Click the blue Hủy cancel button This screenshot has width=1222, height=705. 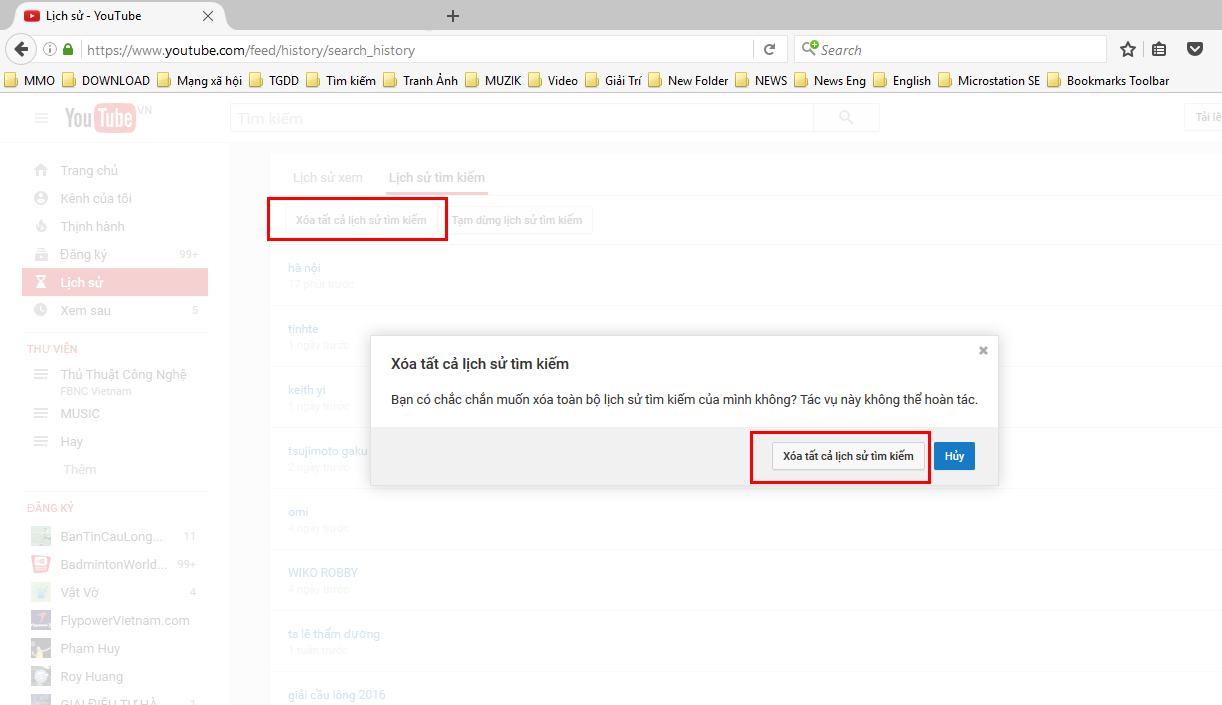pos(954,456)
